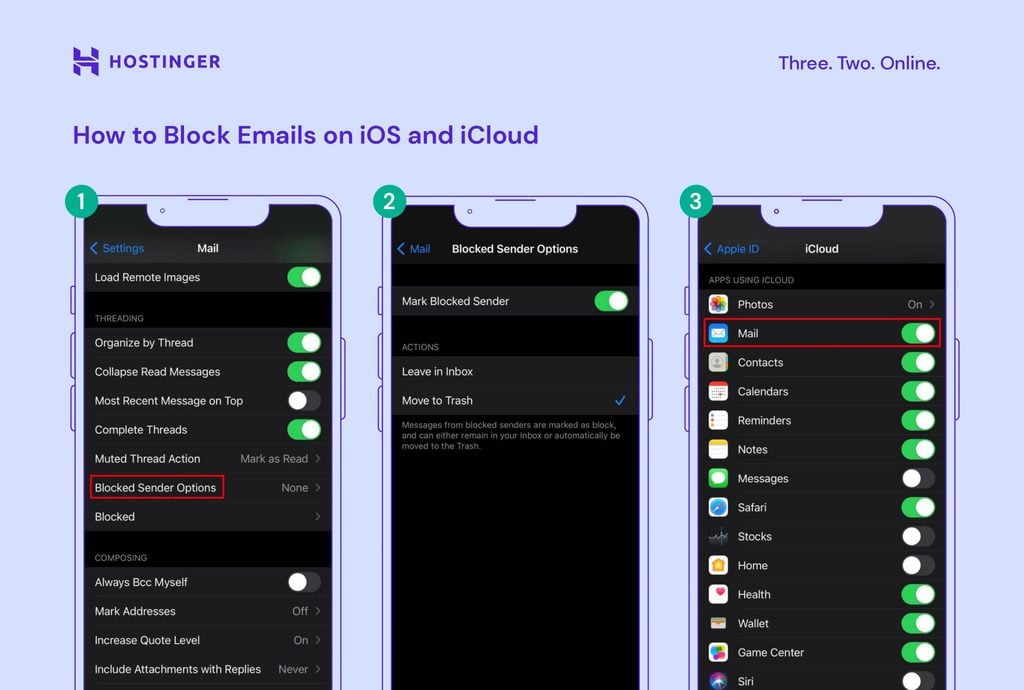1024x690 pixels.
Task: Go back to Apple ID from iCloud
Action: point(731,249)
